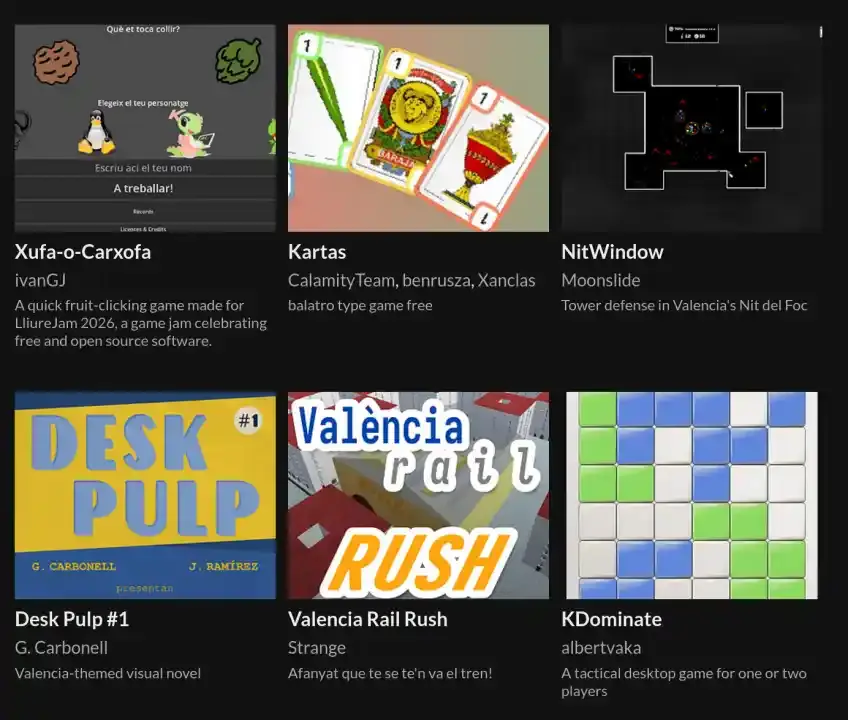
Task: Open the KDominate tile grid thumbnail
Action: [692, 496]
